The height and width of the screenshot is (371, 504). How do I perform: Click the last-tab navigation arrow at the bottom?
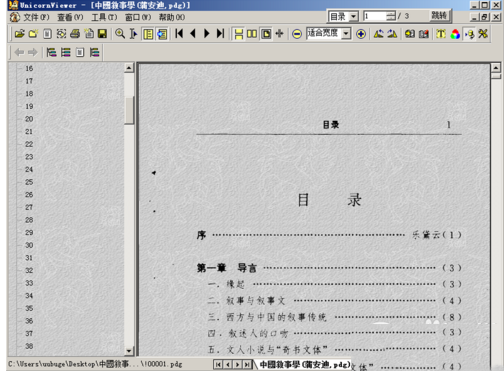pos(247,365)
